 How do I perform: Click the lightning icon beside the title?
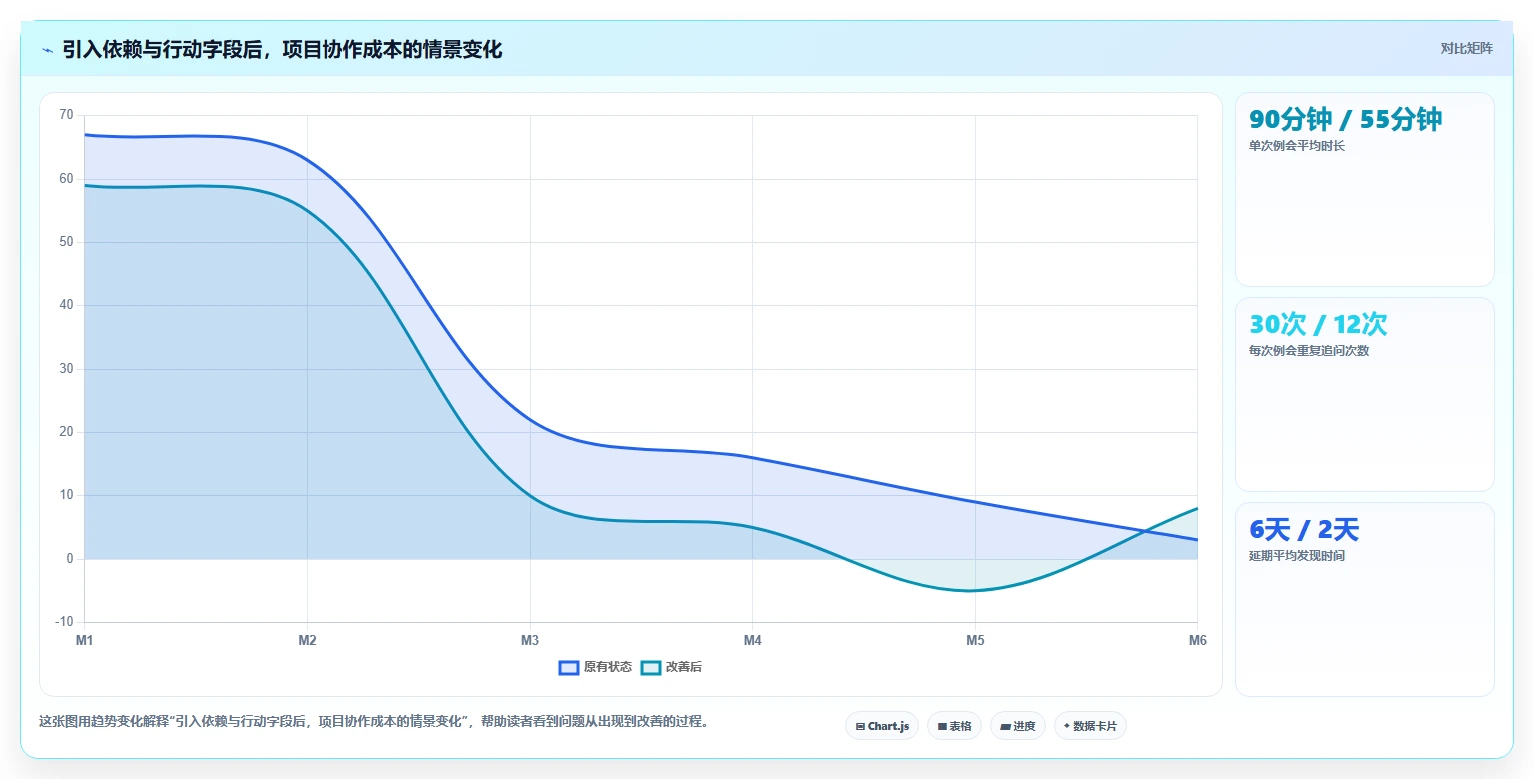[47, 50]
